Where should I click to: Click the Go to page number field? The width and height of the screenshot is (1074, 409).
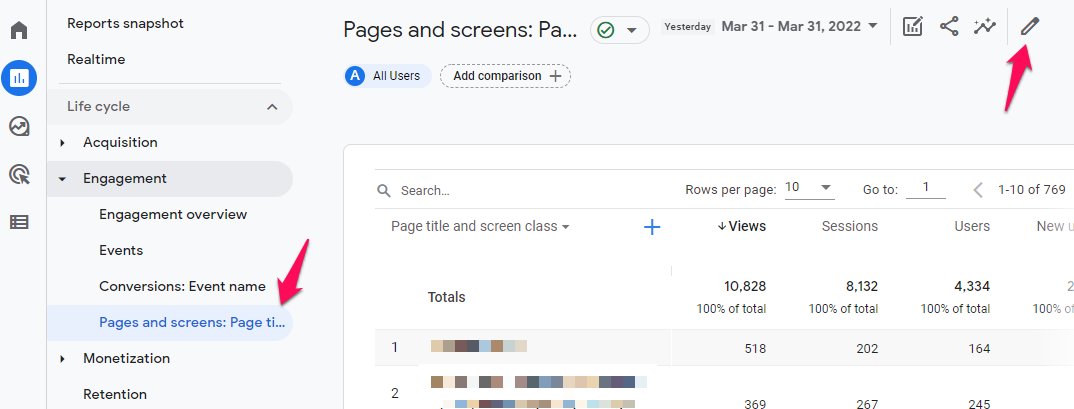(x=925, y=188)
